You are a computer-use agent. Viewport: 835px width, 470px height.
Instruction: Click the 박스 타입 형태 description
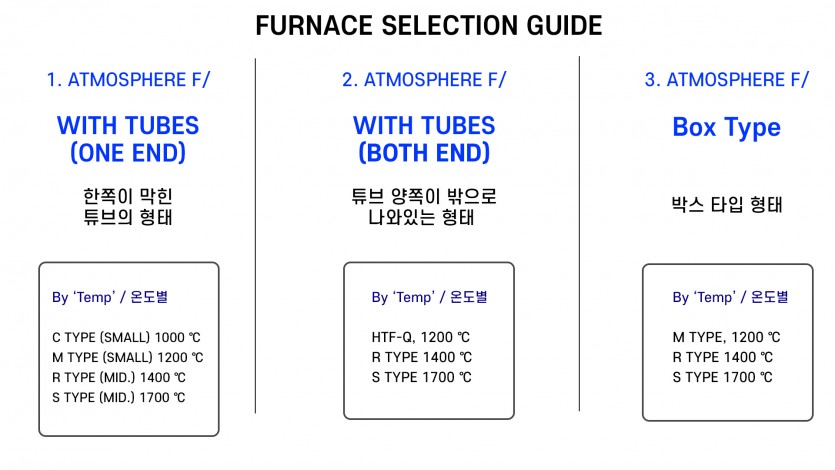tap(727, 205)
